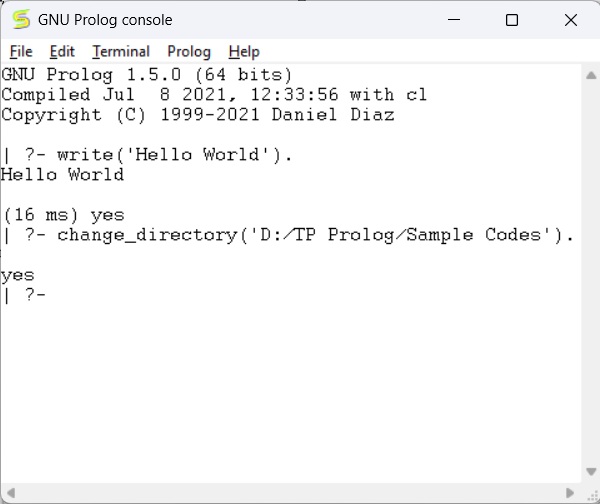Click the 'GNU Prolog console' title text
The image size is (600, 504).
105,20
